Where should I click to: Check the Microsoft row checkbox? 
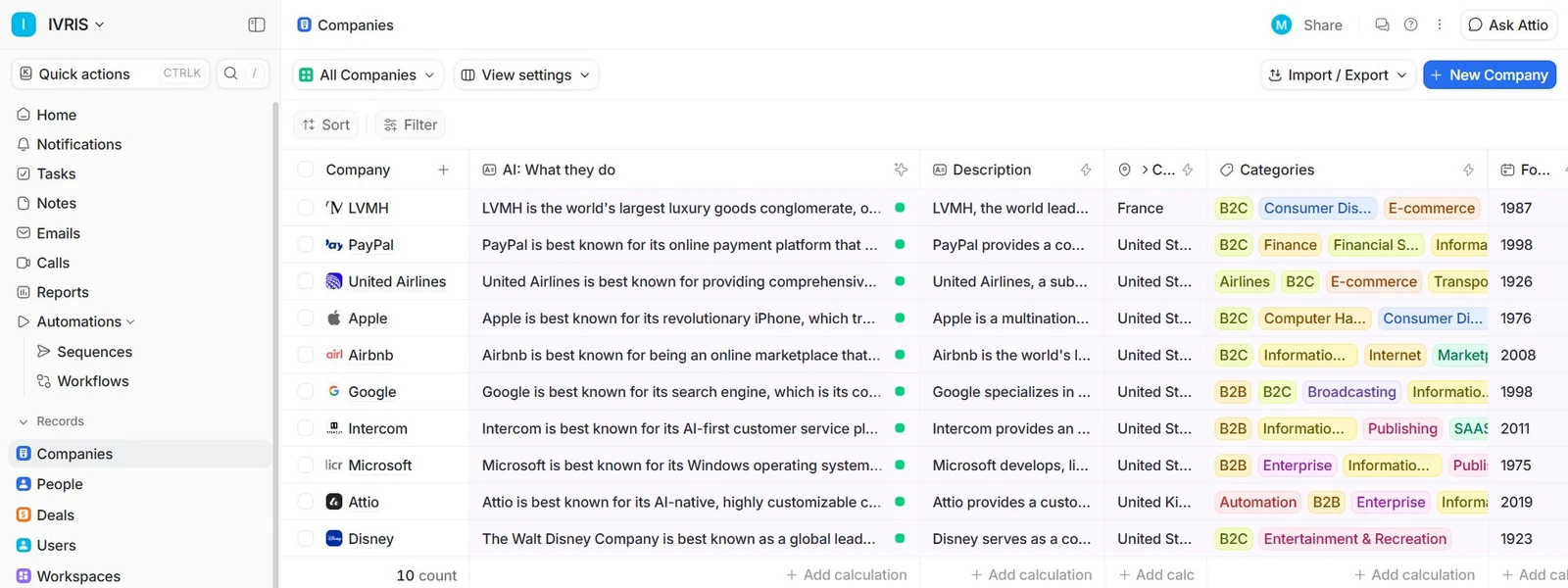tap(306, 465)
